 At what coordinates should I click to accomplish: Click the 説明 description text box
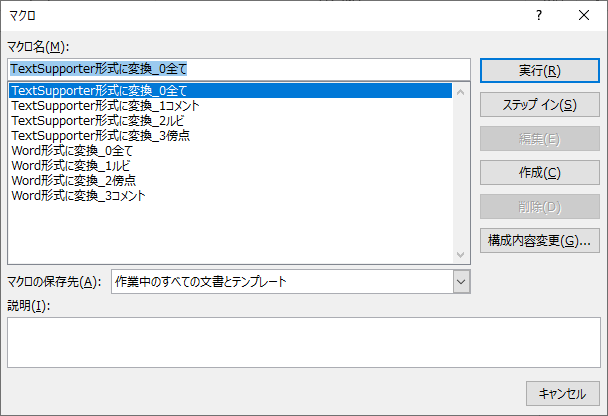(x=304, y=342)
